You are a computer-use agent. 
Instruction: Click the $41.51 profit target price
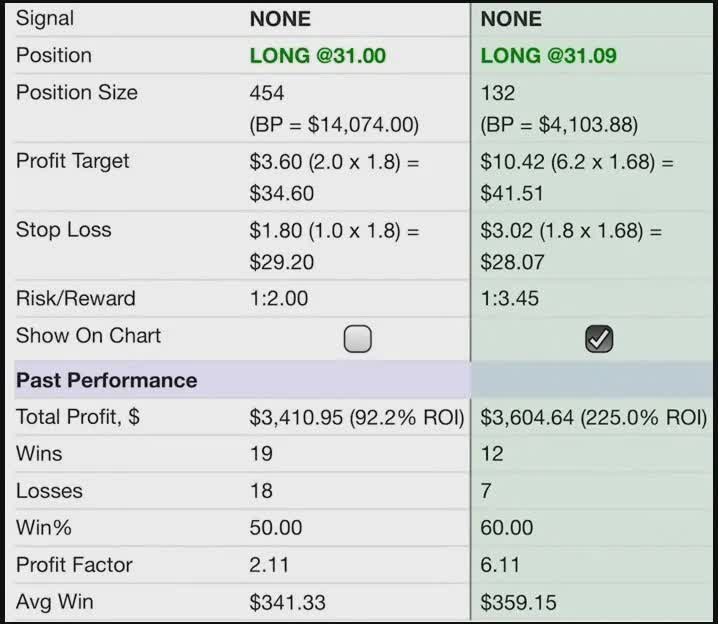click(x=511, y=193)
